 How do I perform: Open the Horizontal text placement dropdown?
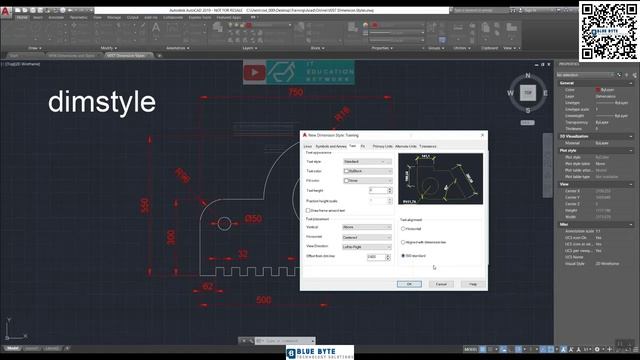[x=367, y=237]
